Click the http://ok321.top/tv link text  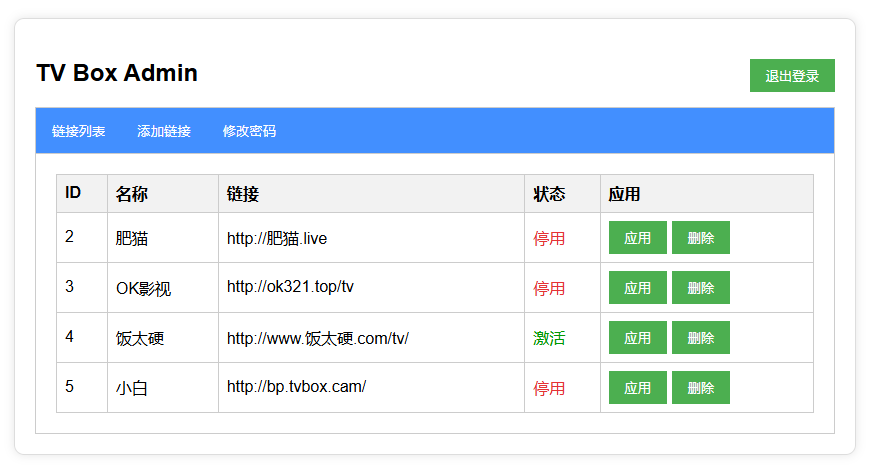290,287
